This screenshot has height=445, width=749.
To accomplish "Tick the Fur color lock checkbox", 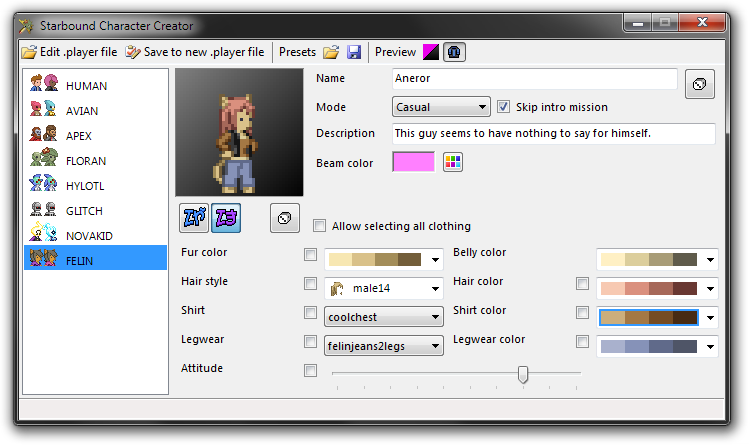I will point(310,254).
